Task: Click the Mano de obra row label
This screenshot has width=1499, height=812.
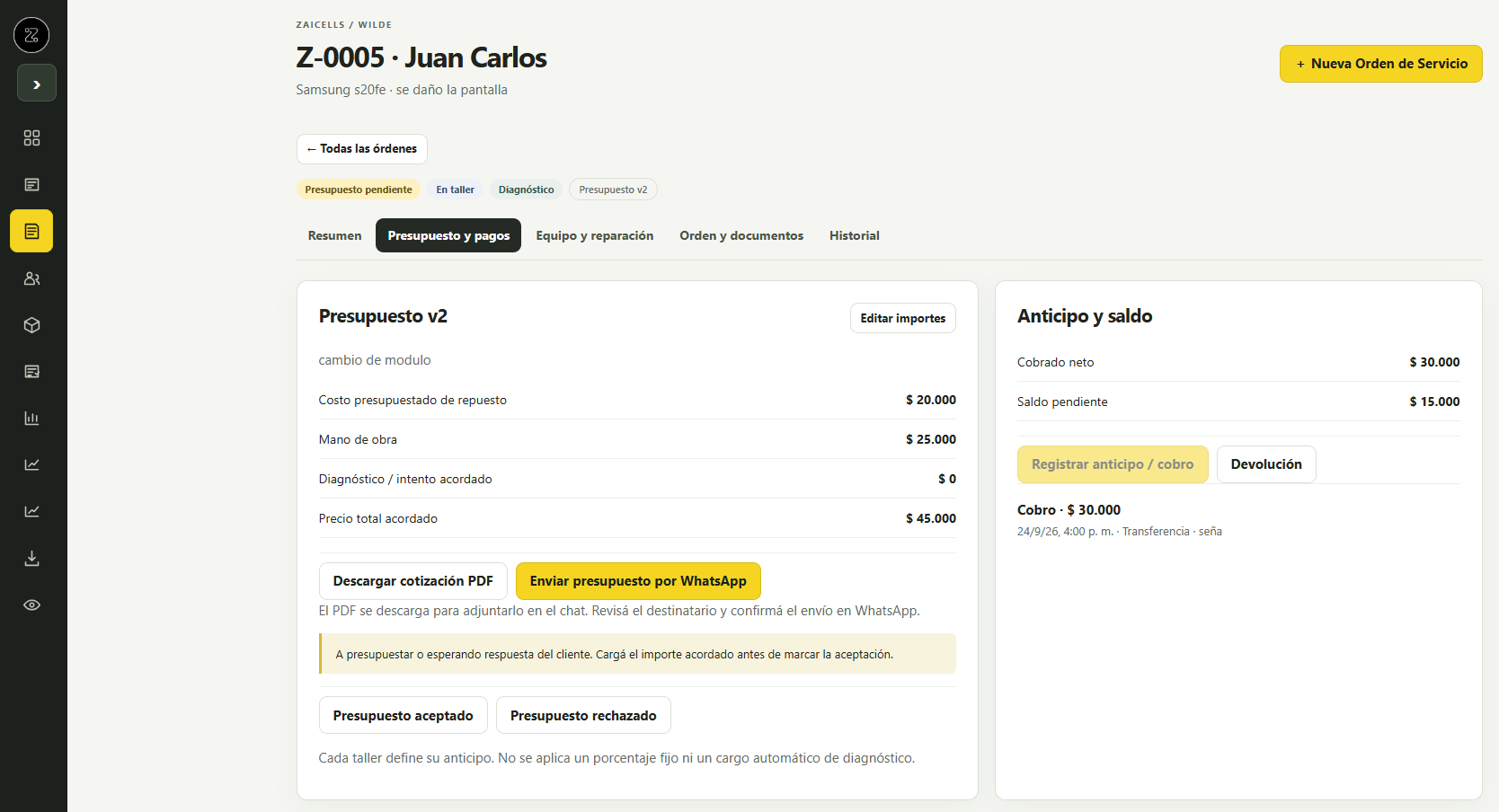Action: click(x=358, y=439)
